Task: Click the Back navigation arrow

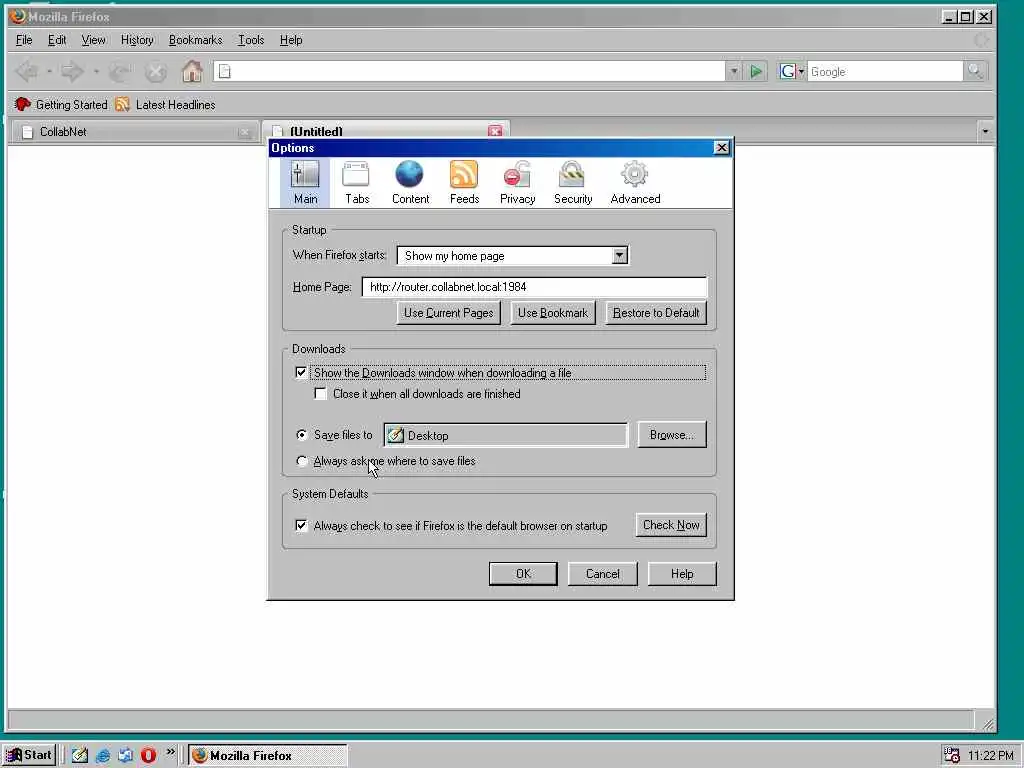Action: tap(27, 71)
